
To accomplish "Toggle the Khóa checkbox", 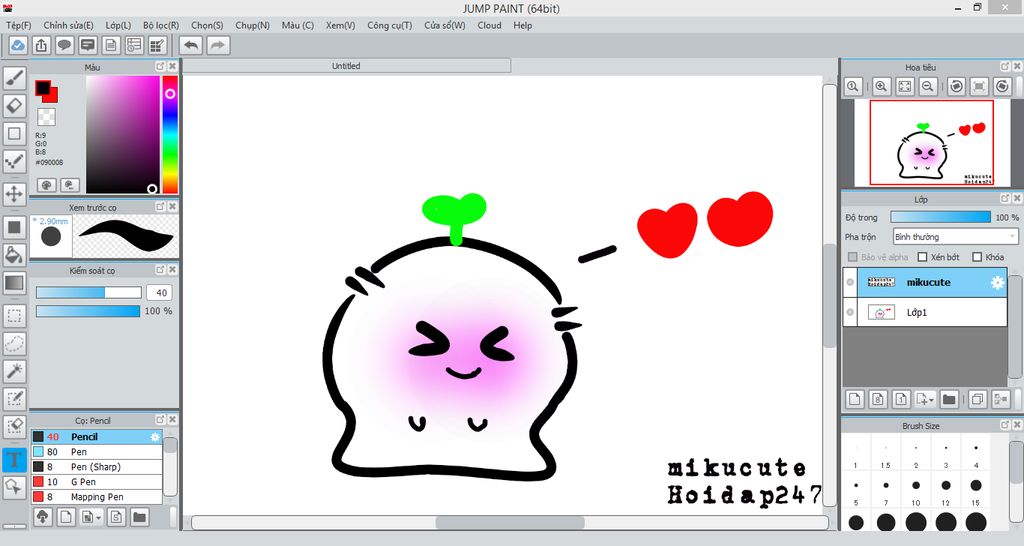I will click(x=977, y=257).
